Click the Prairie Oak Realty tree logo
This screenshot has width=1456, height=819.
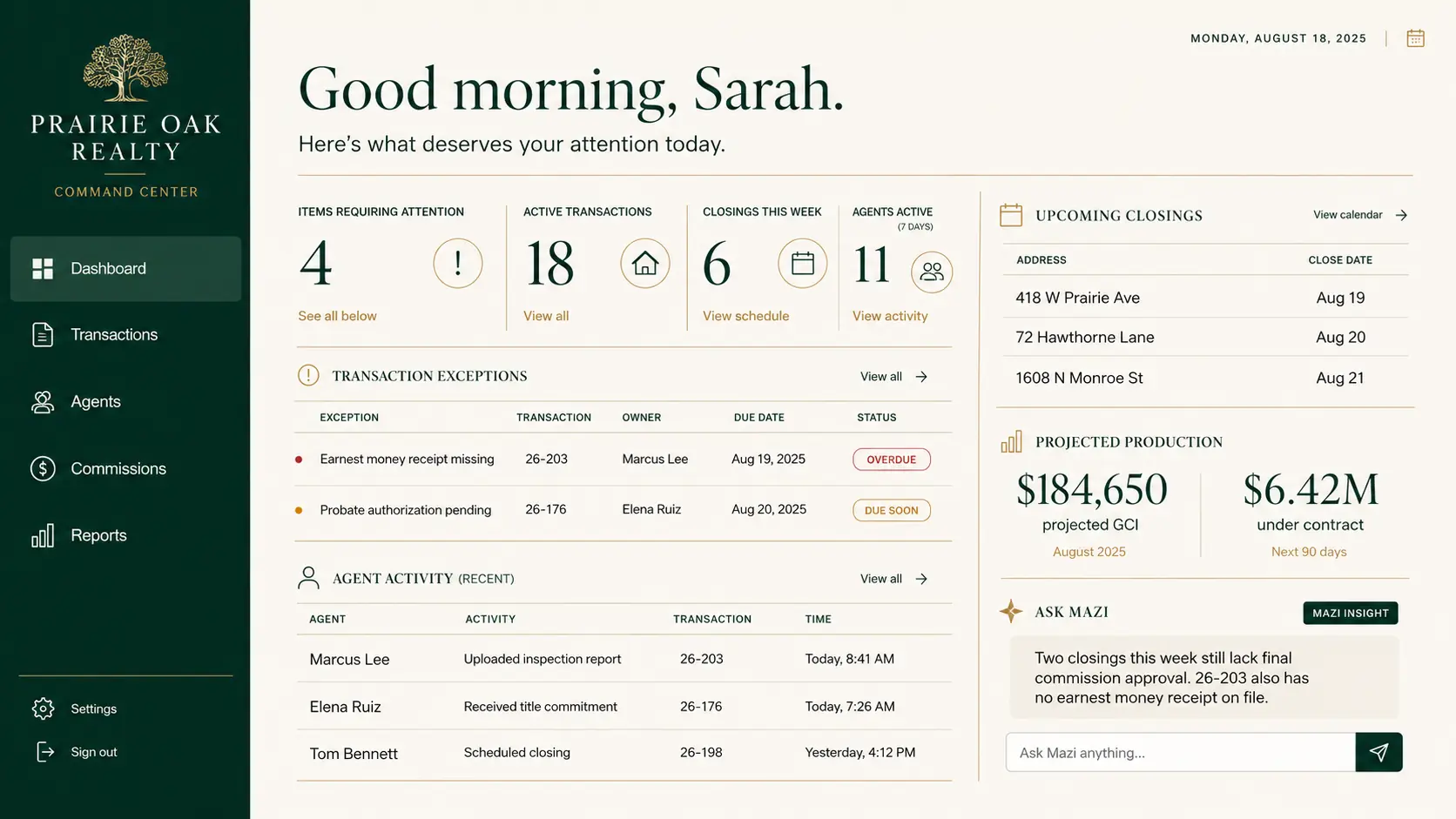click(126, 68)
